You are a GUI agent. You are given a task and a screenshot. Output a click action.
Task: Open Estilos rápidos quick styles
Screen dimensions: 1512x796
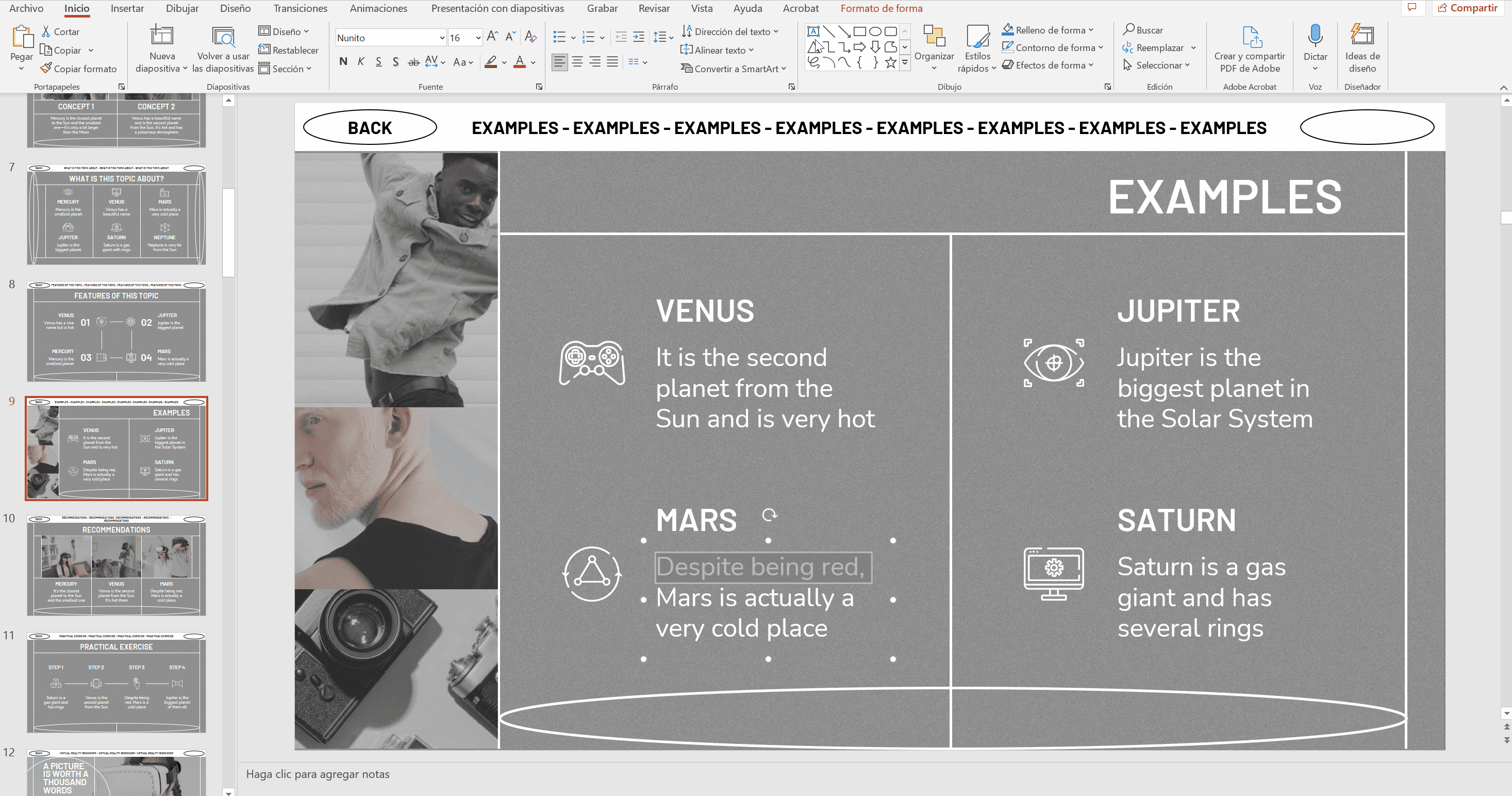pyautogui.click(x=977, y=48)
